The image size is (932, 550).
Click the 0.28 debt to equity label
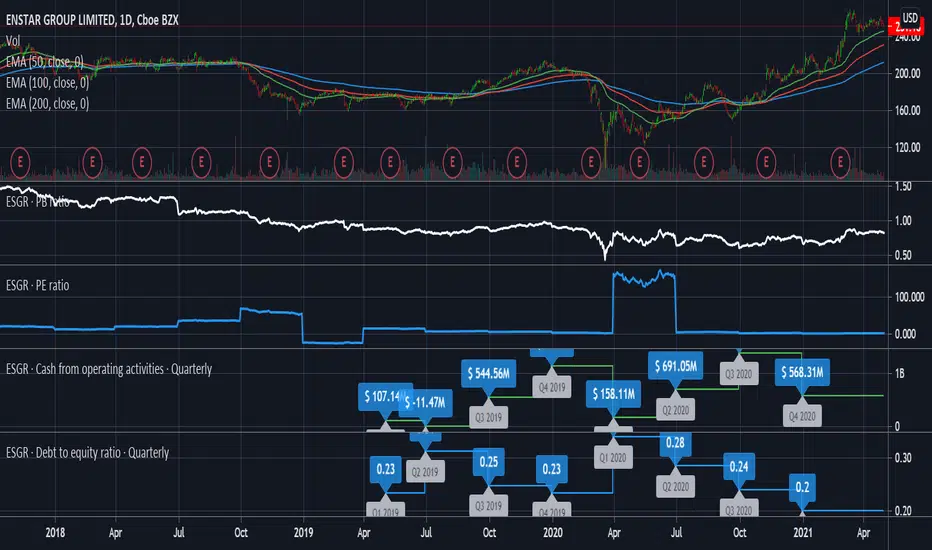click(x=676, y=443)
